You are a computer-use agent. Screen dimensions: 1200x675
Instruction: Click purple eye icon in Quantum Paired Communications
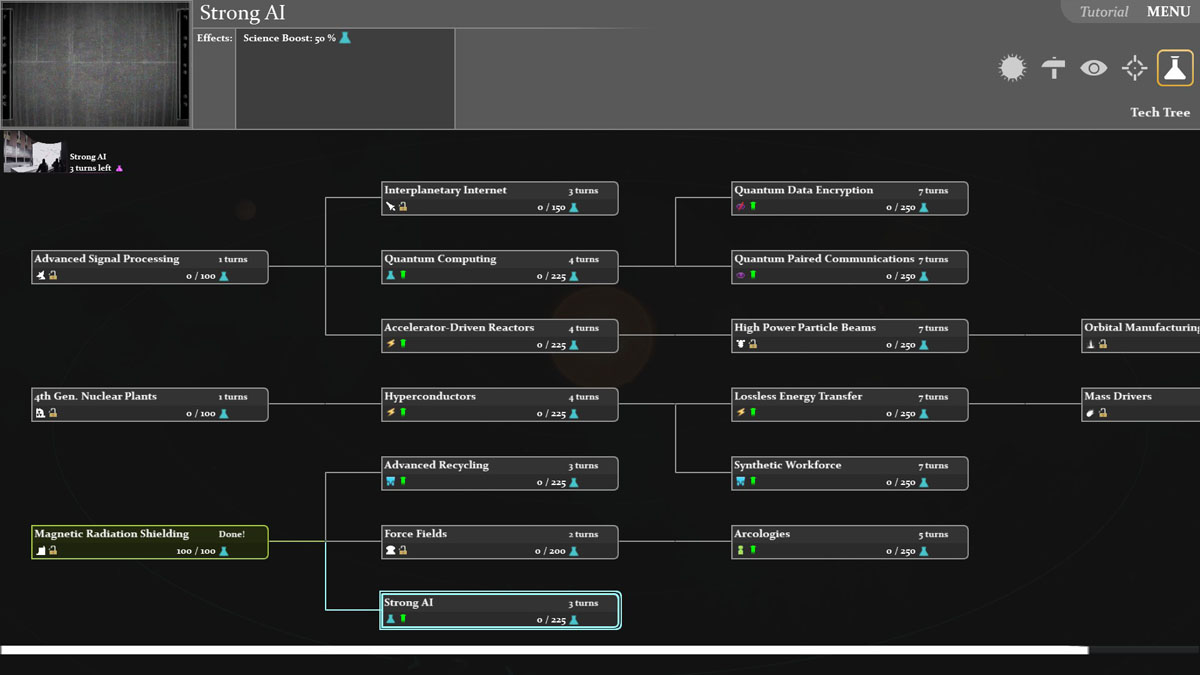tap(741, 275)
